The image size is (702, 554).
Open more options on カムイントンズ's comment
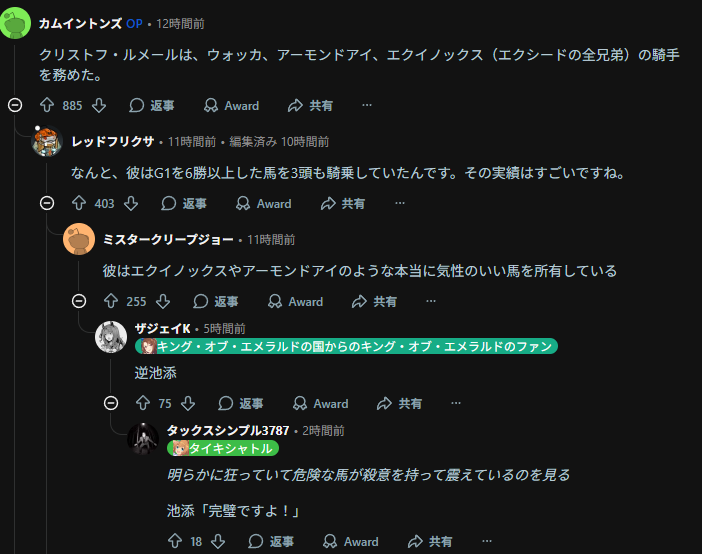click(367, 105)
